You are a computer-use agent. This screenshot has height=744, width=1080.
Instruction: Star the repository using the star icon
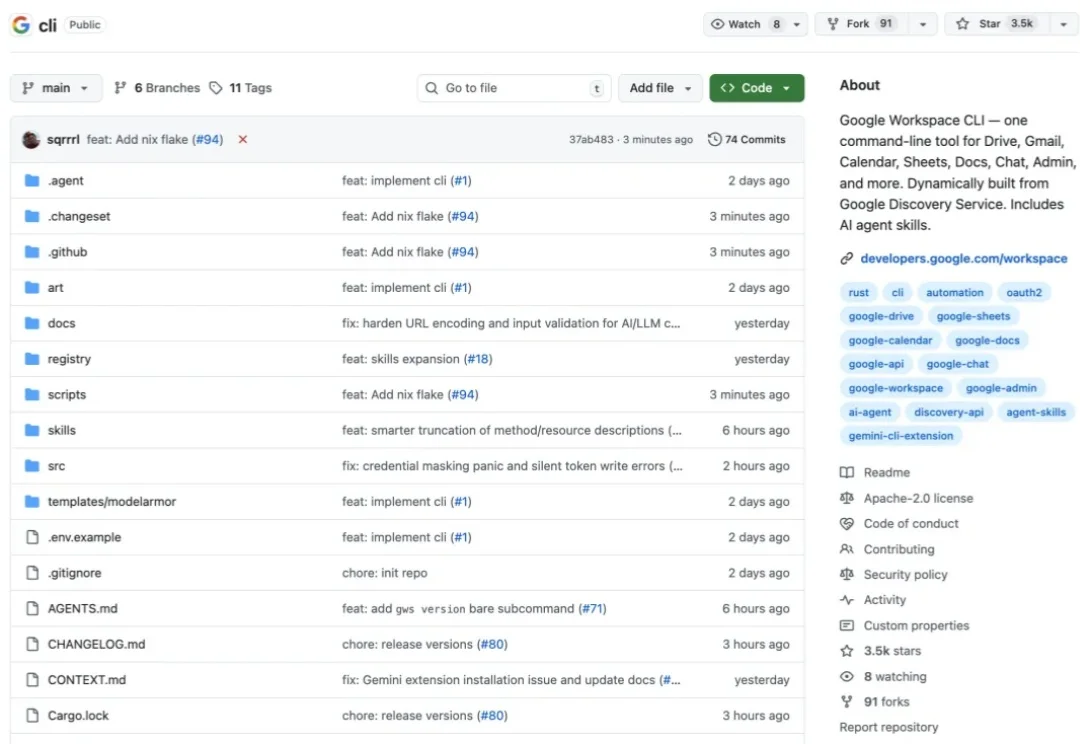coord(962,24)
